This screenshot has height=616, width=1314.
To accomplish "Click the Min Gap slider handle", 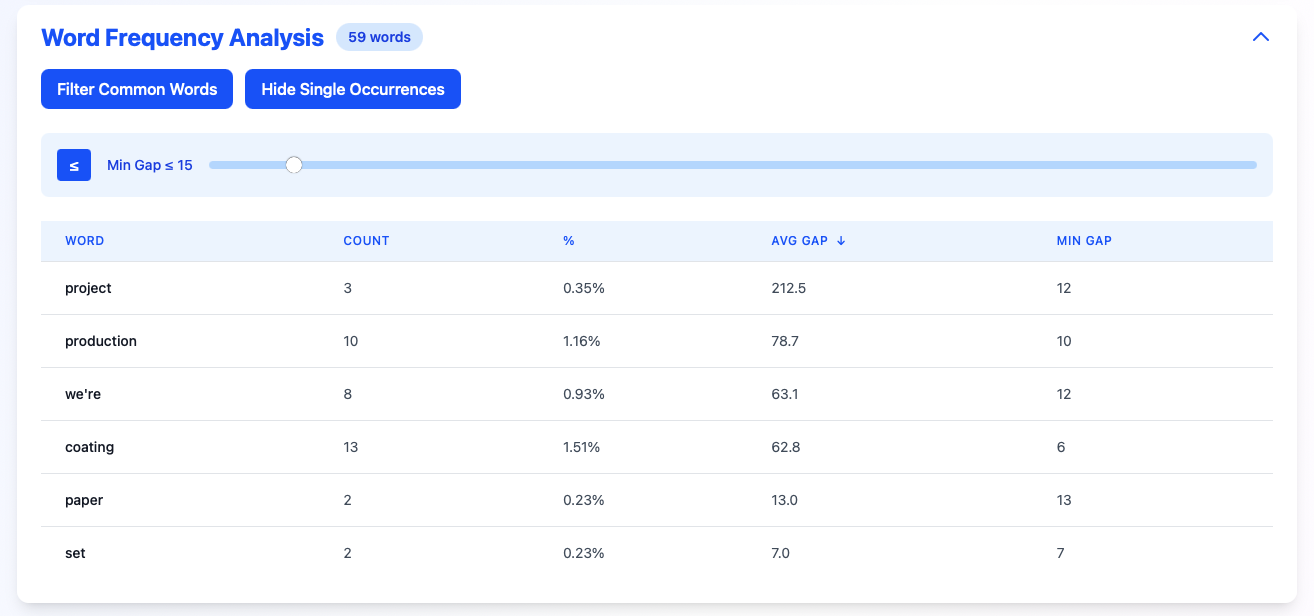I will click(x=294, y=165).
